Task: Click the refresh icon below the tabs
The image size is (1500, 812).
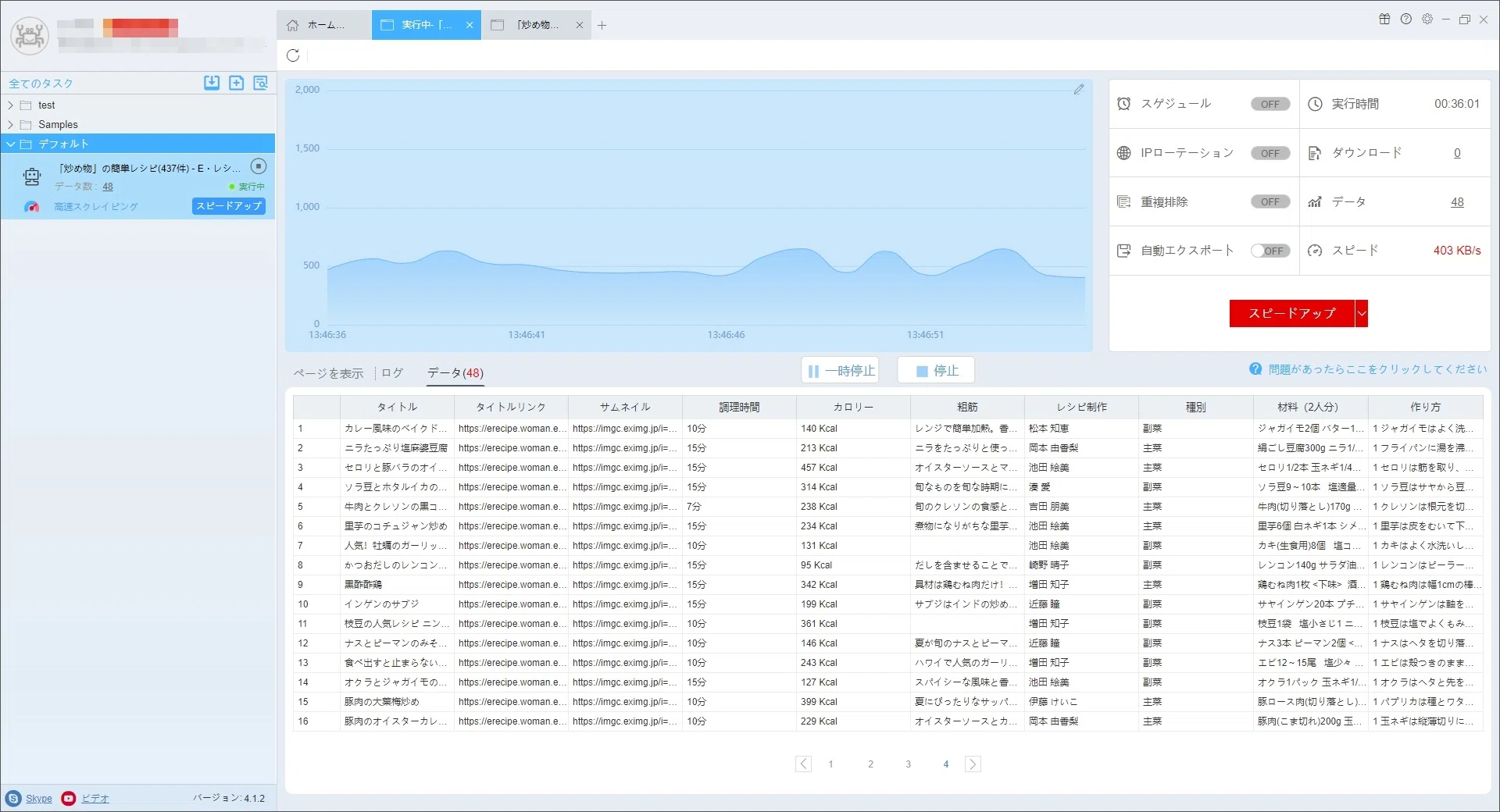Action: (293, 55)
